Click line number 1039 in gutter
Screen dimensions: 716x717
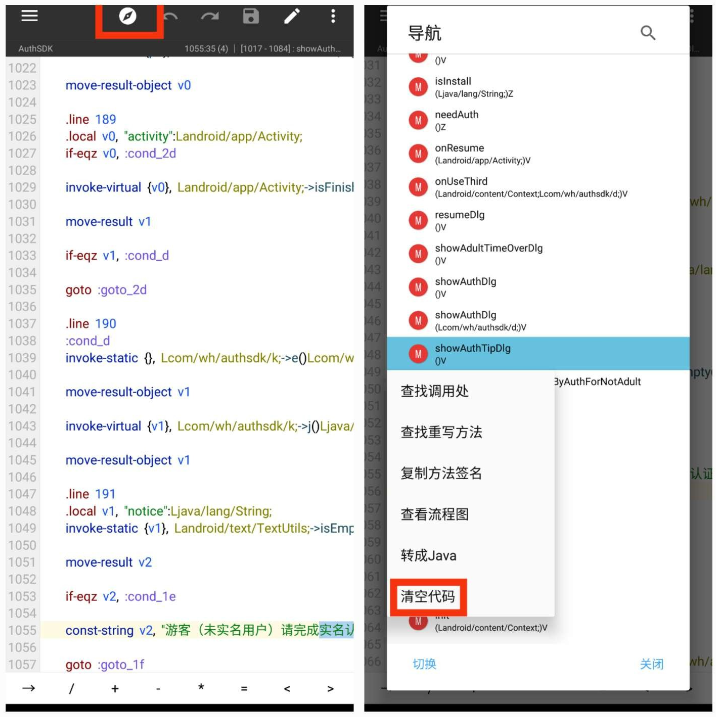click(22, 358)
